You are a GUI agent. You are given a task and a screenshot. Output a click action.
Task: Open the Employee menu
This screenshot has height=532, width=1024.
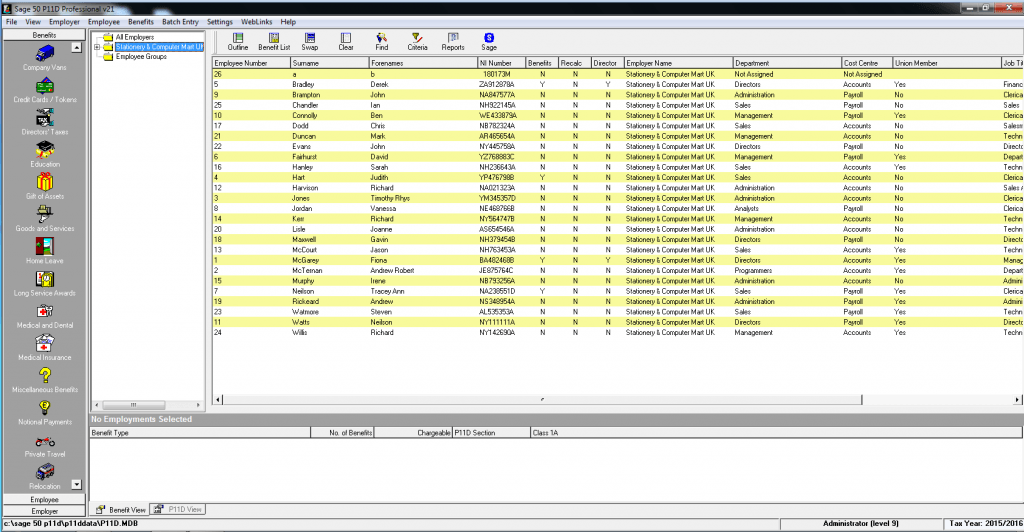point(104,22)
